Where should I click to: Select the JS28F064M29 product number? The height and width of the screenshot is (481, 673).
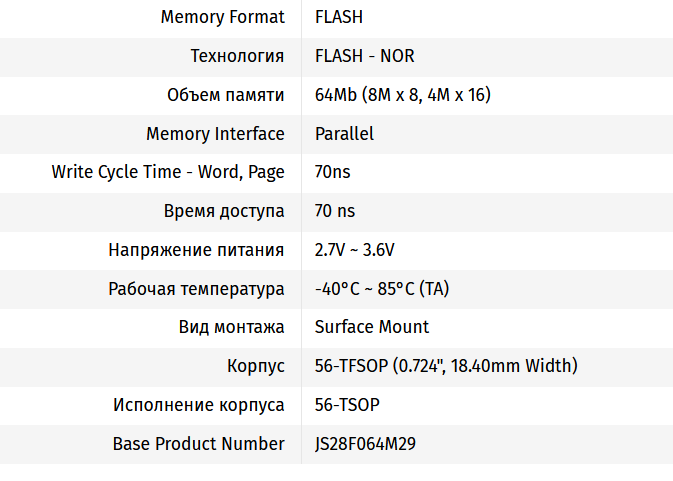(365, 444)
